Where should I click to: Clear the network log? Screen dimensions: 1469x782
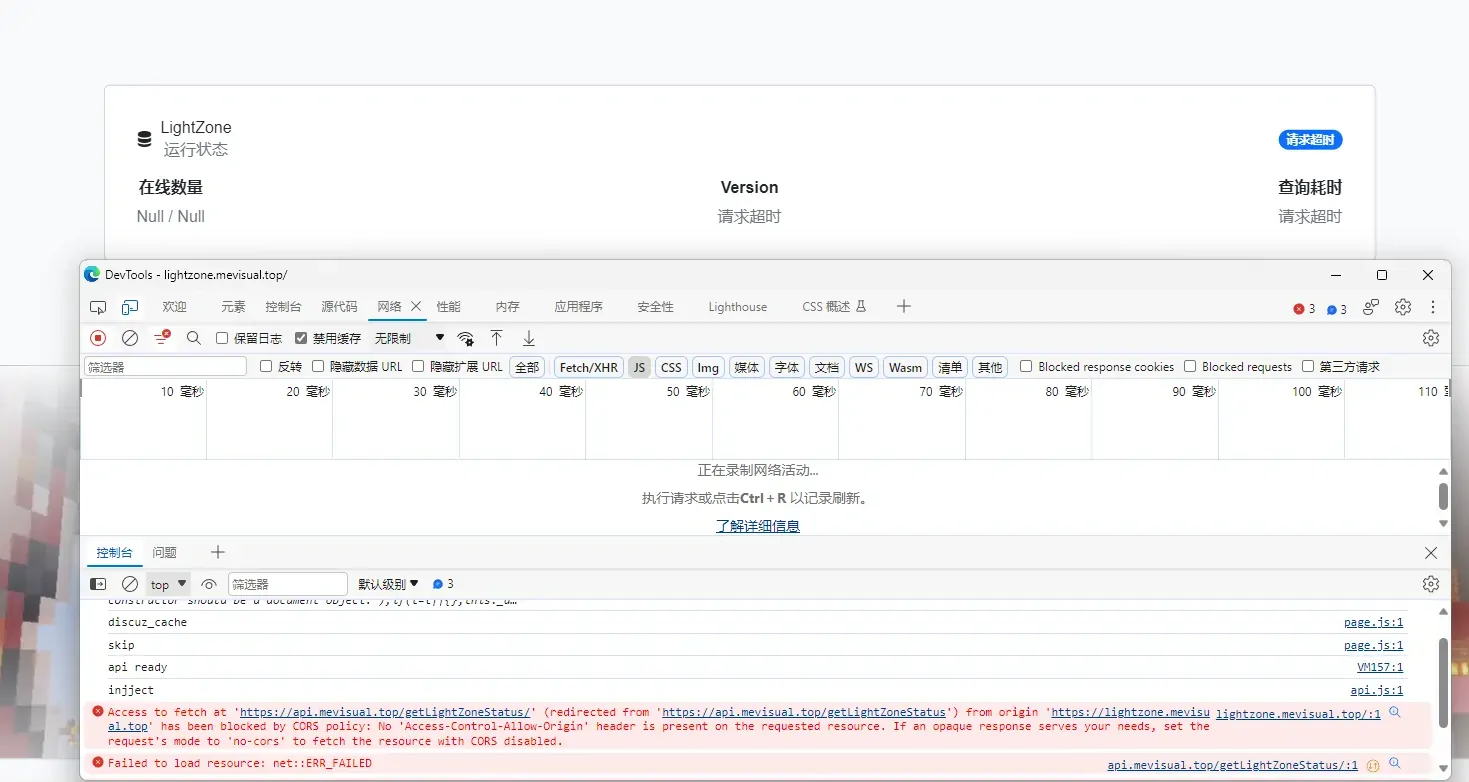point(130,338)
